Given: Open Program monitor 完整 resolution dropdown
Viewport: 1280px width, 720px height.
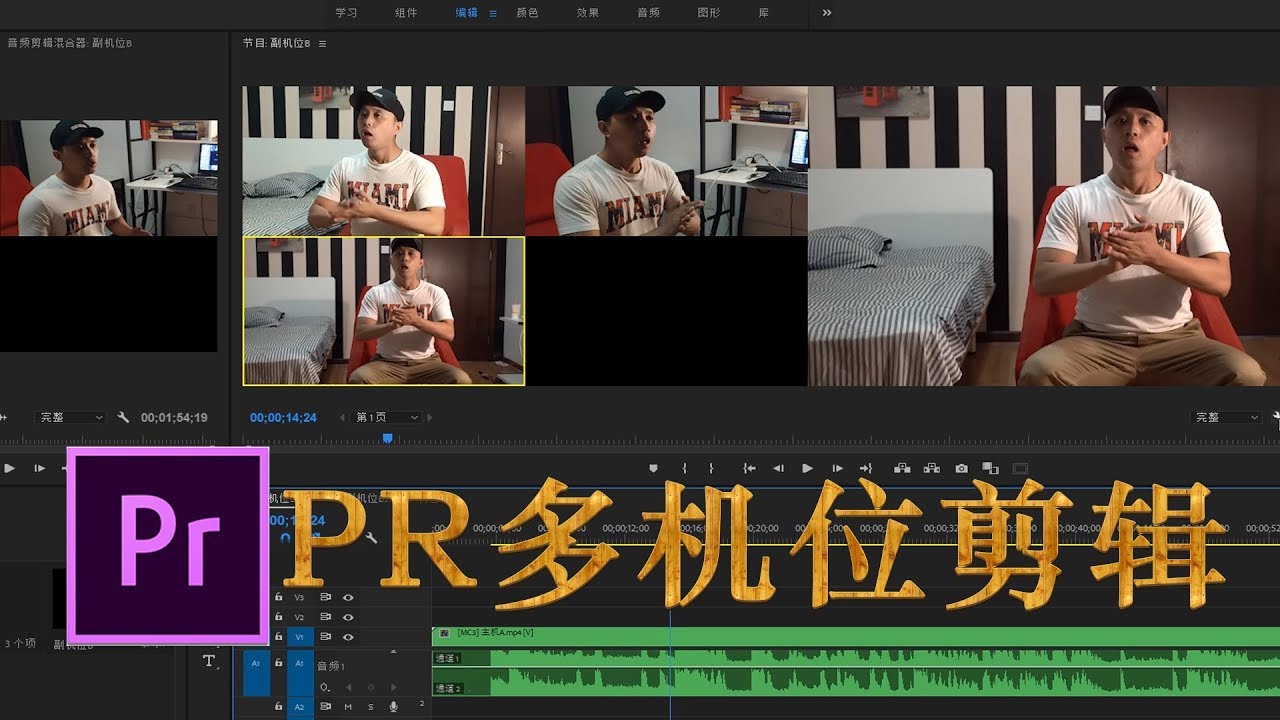Looking at the screenshot, I should coord(1227,417).
